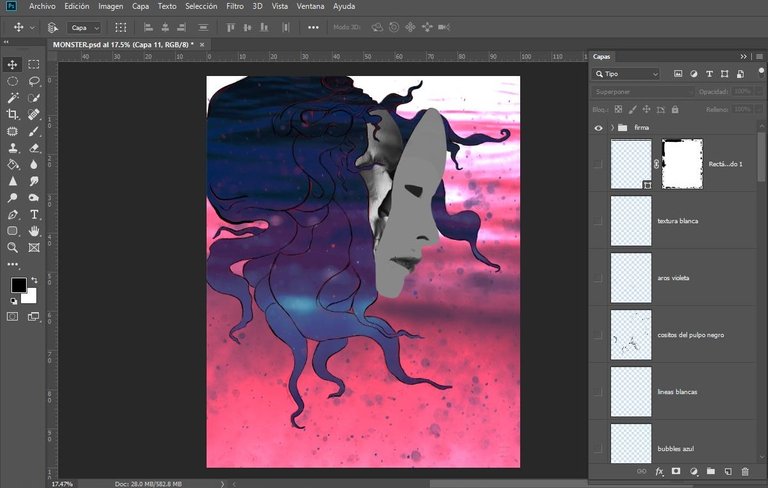Toggle visibility eye of firma group
Image resolution: width=768 pixels, height=488 pixels.
point(599,128)
